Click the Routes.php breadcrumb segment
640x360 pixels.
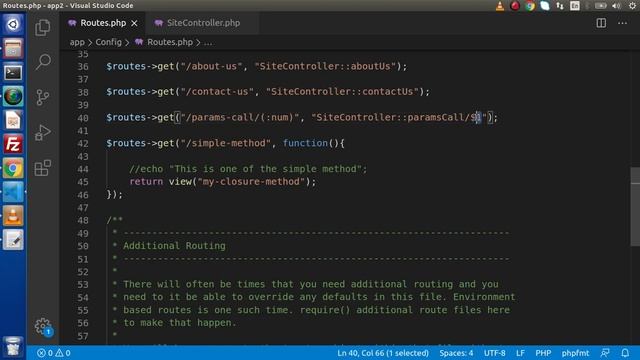tap(169, 42)
